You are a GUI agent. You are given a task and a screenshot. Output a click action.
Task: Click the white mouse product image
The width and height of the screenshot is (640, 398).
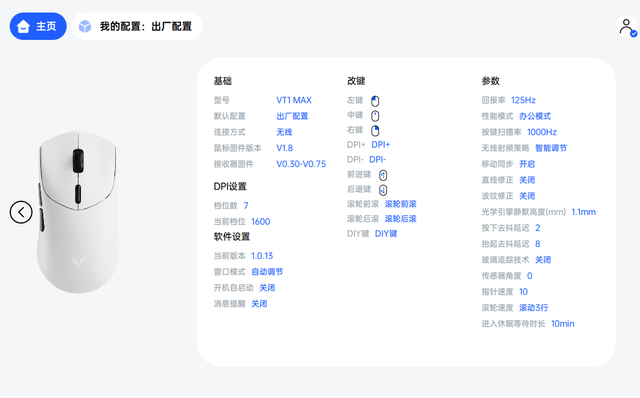[x=78, y=212]
